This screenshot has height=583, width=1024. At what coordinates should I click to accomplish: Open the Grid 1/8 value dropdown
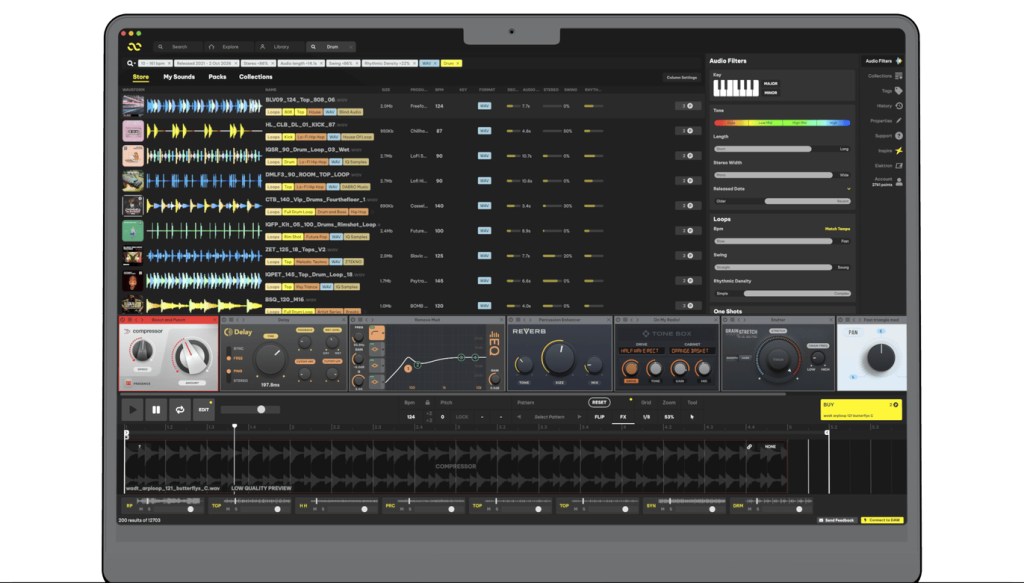pos(646,417)
